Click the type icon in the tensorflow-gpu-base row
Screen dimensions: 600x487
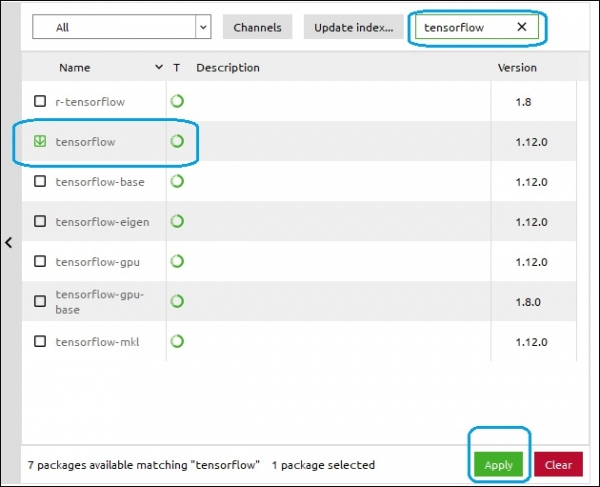point(177,301)
